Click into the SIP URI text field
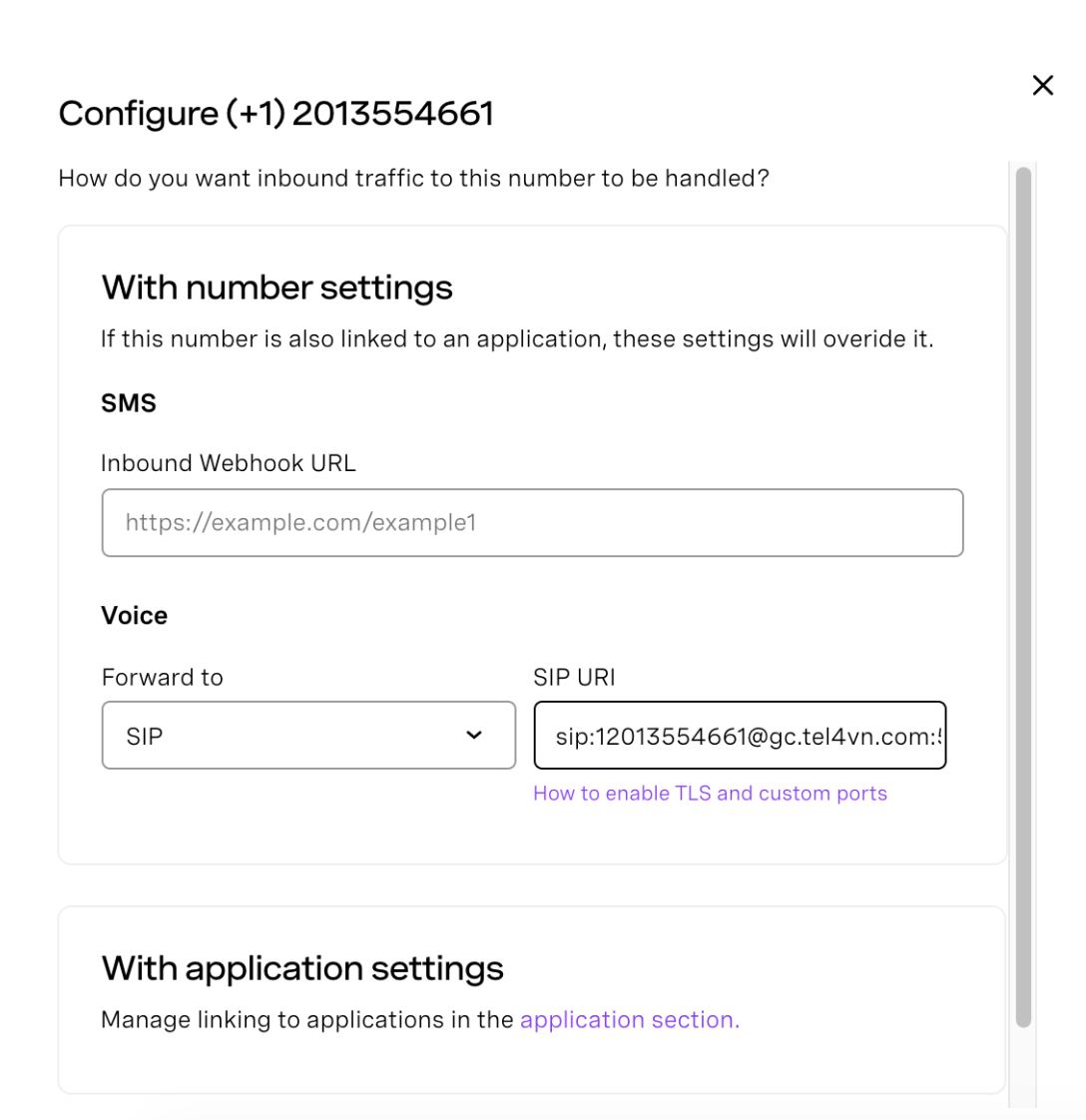This screenshot has height=1120, width=1086. click(739, 736)
